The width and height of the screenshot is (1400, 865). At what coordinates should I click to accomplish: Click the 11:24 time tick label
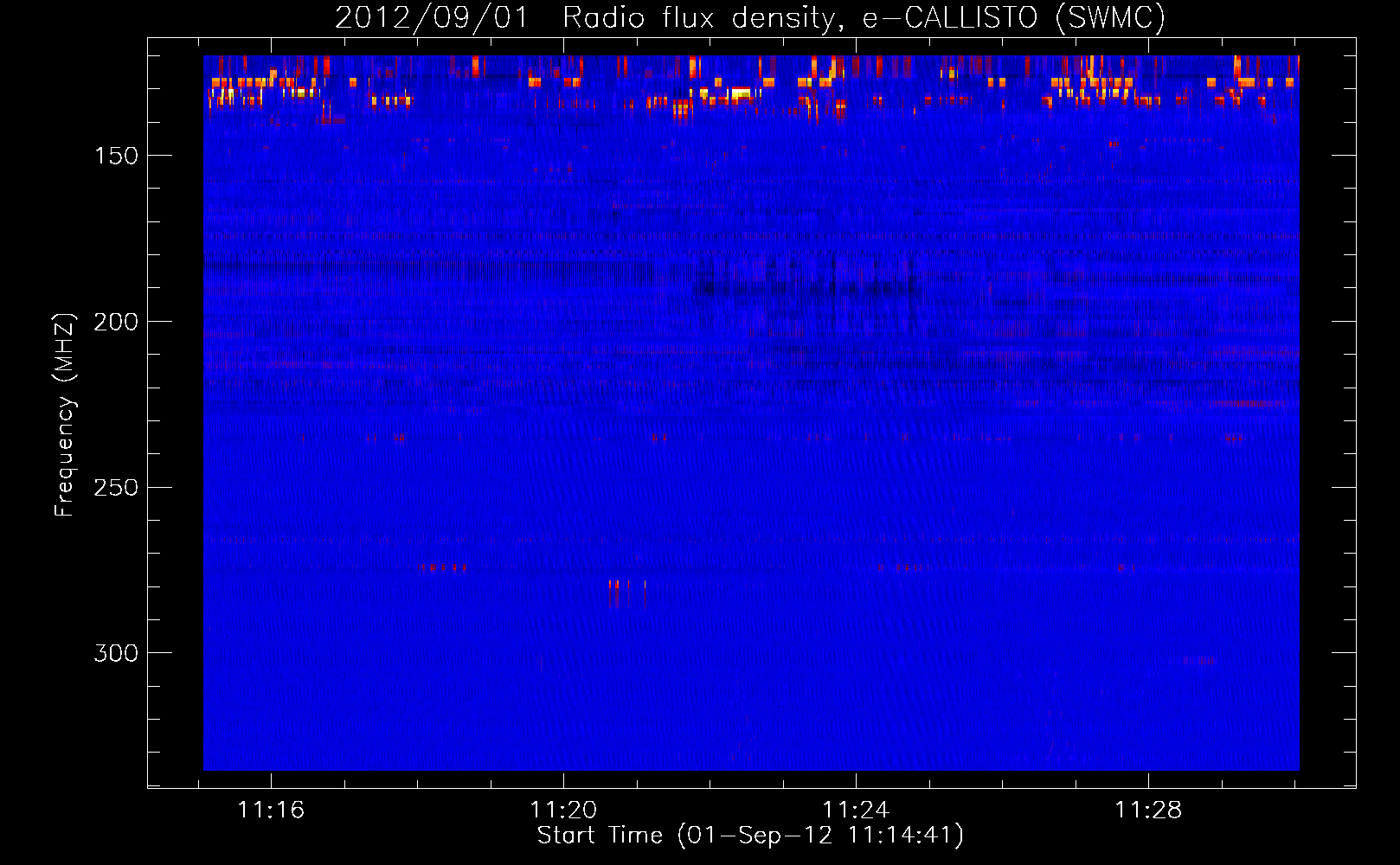(856, 811)
